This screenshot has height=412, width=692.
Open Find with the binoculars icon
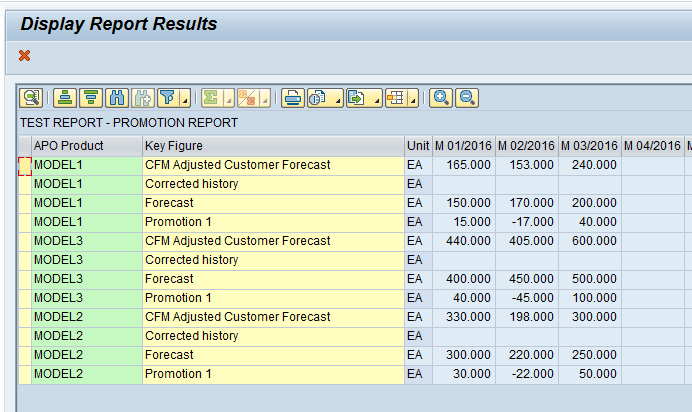(117, 98)
